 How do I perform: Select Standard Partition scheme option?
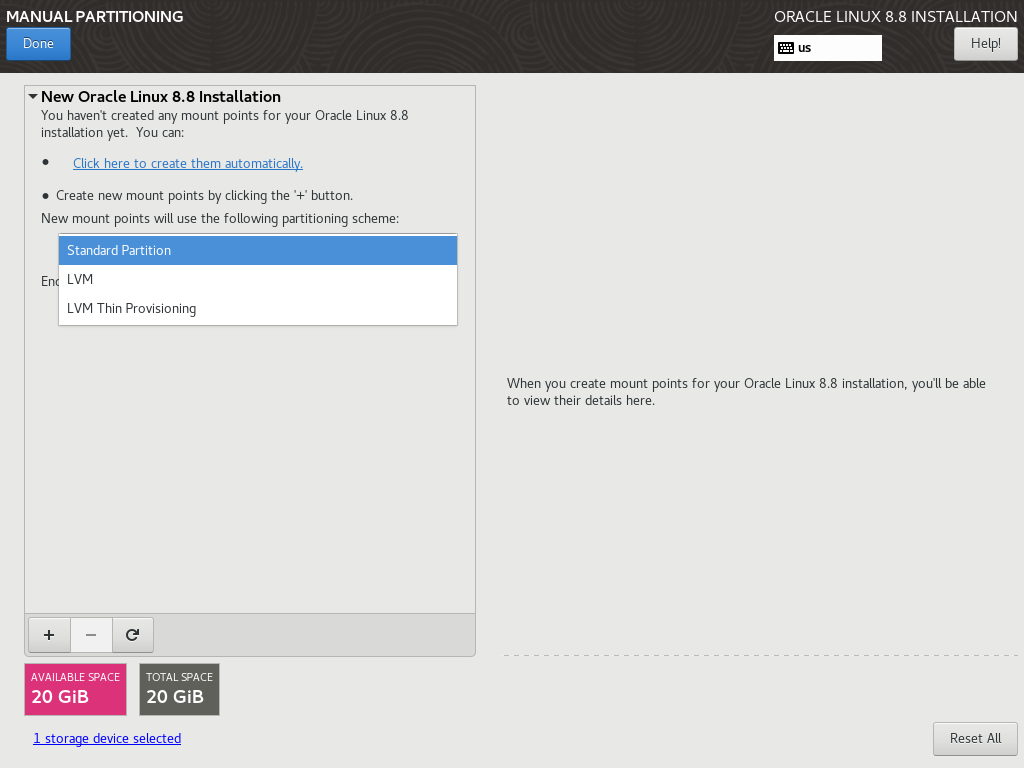click(x=258, y=250)
